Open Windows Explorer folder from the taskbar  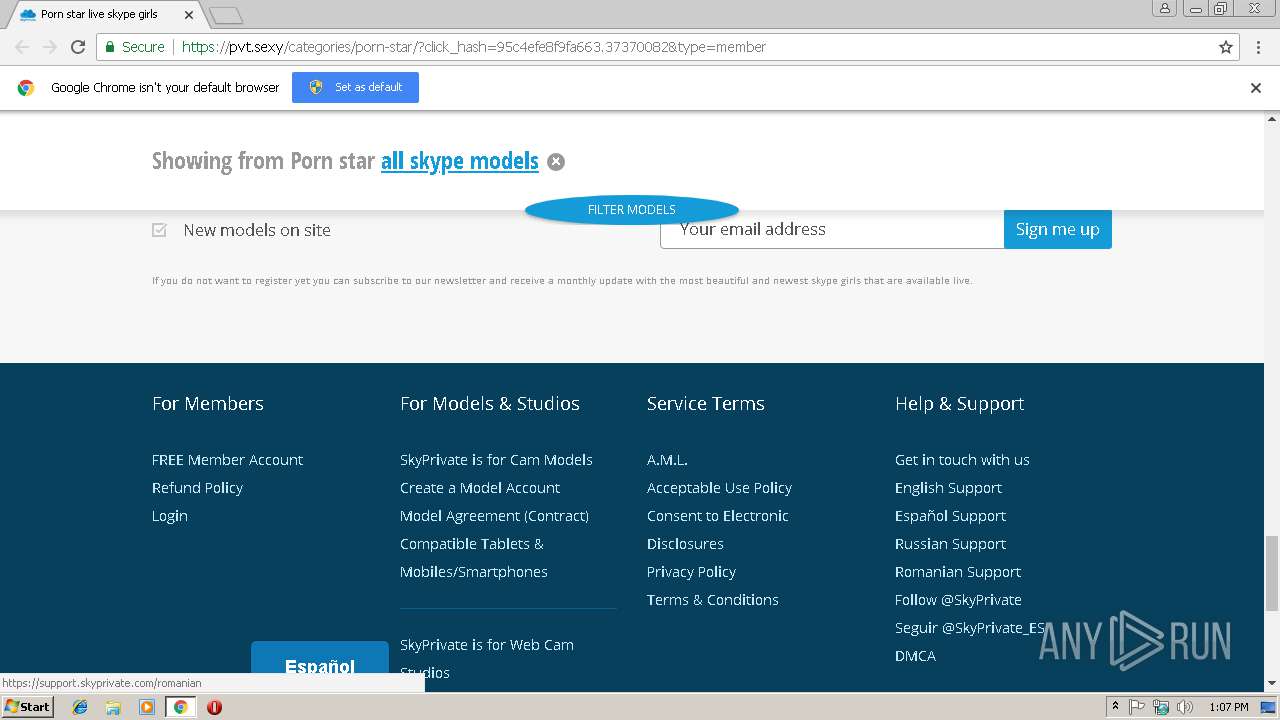point(113,707)
